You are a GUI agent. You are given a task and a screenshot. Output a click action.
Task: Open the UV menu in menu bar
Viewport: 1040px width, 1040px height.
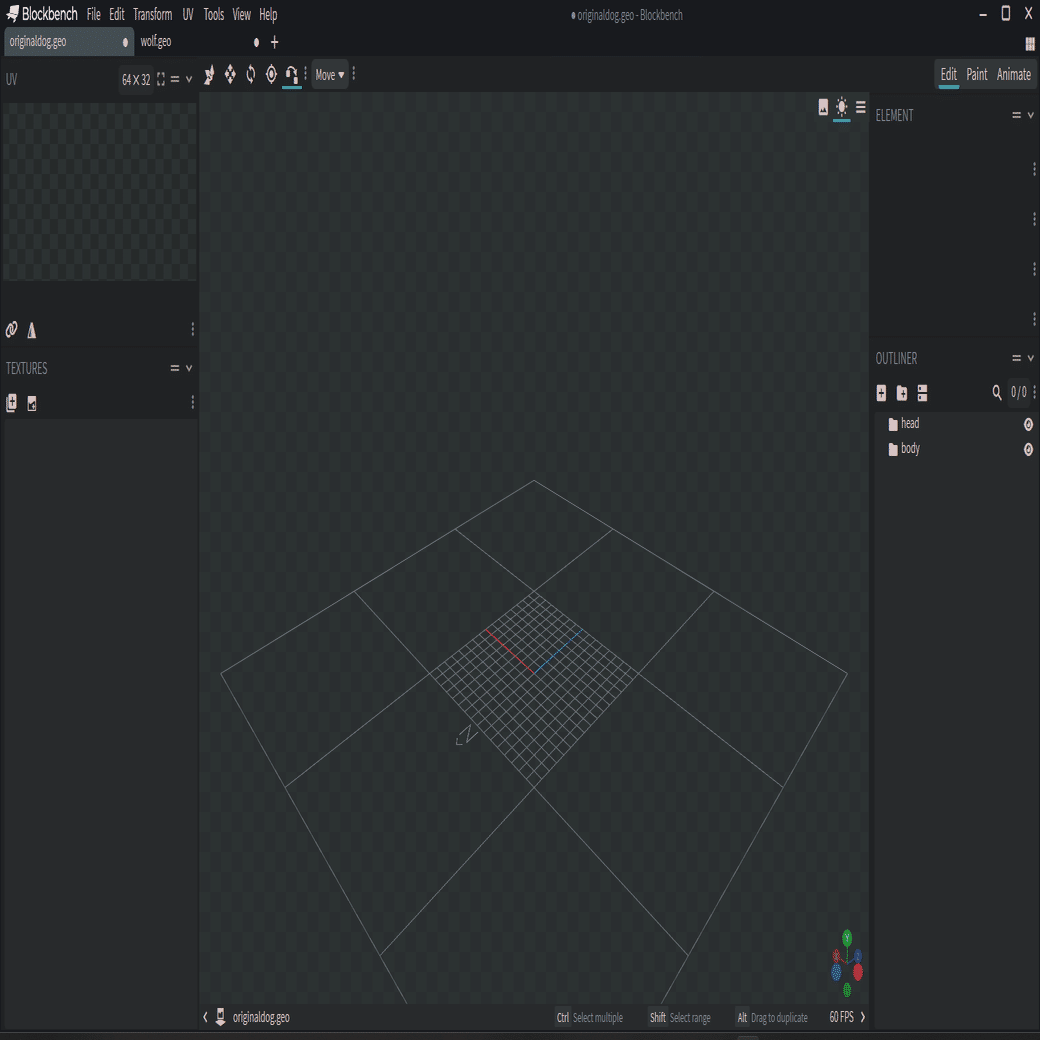click(188, 14)
